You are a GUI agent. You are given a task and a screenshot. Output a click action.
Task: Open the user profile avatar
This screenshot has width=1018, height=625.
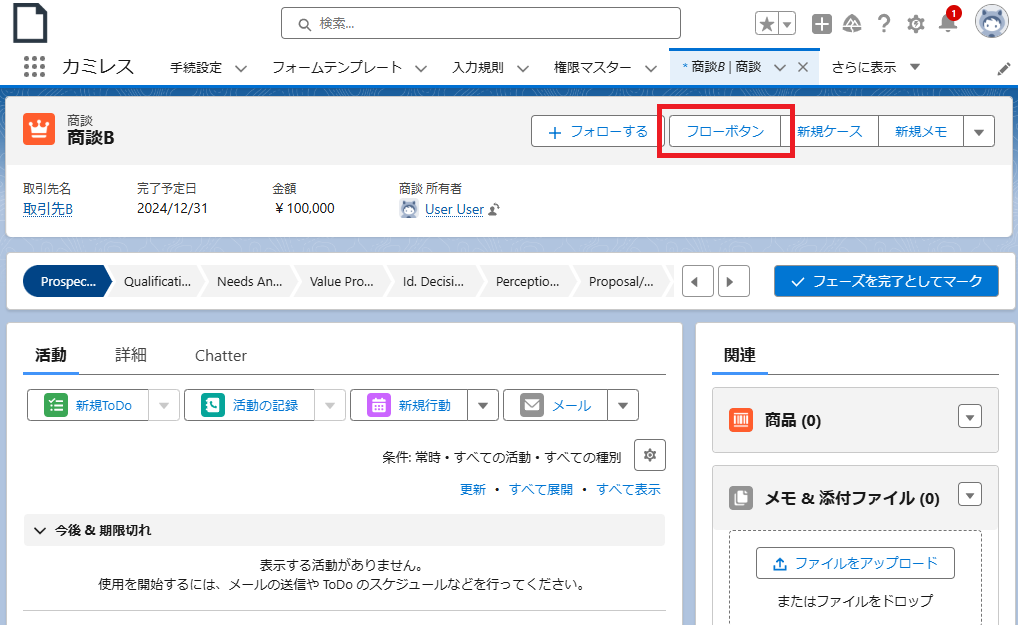coord(991,22)
